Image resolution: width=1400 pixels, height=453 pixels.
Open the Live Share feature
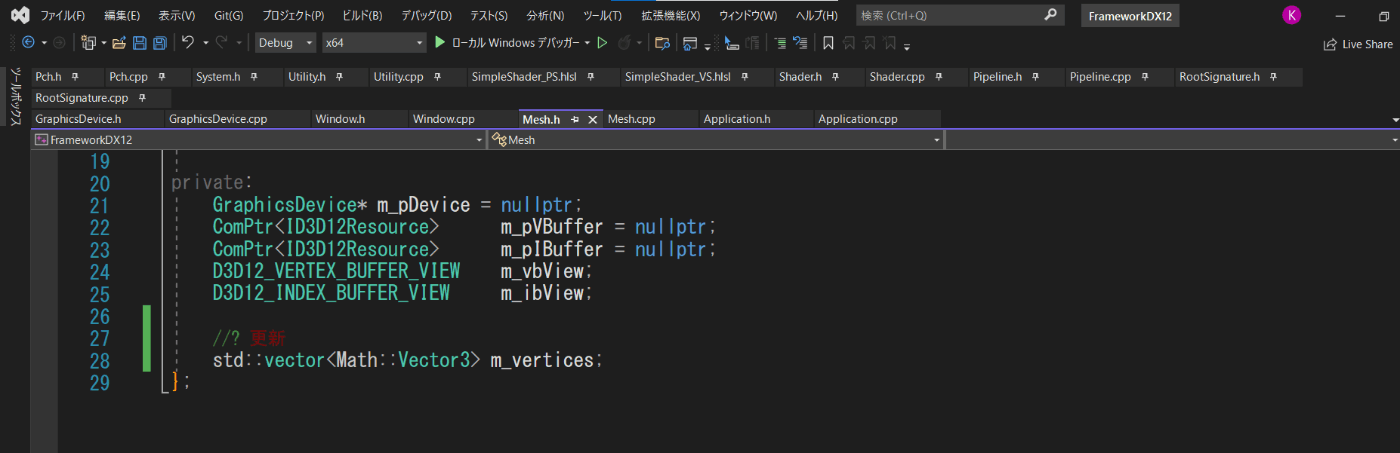(x=1358, y=44)
